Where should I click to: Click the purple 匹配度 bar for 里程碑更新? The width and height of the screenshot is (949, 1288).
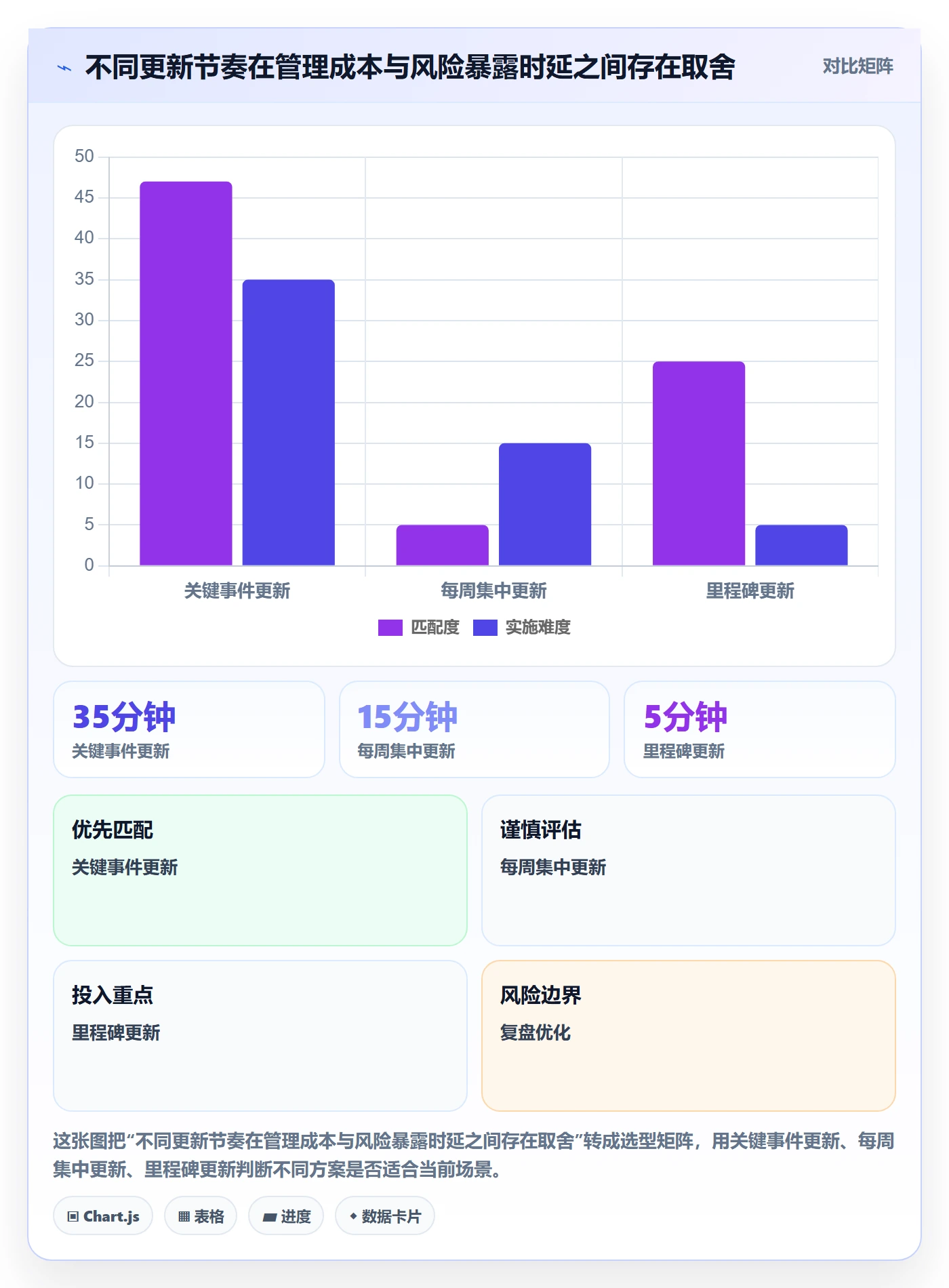click(699, 463)
